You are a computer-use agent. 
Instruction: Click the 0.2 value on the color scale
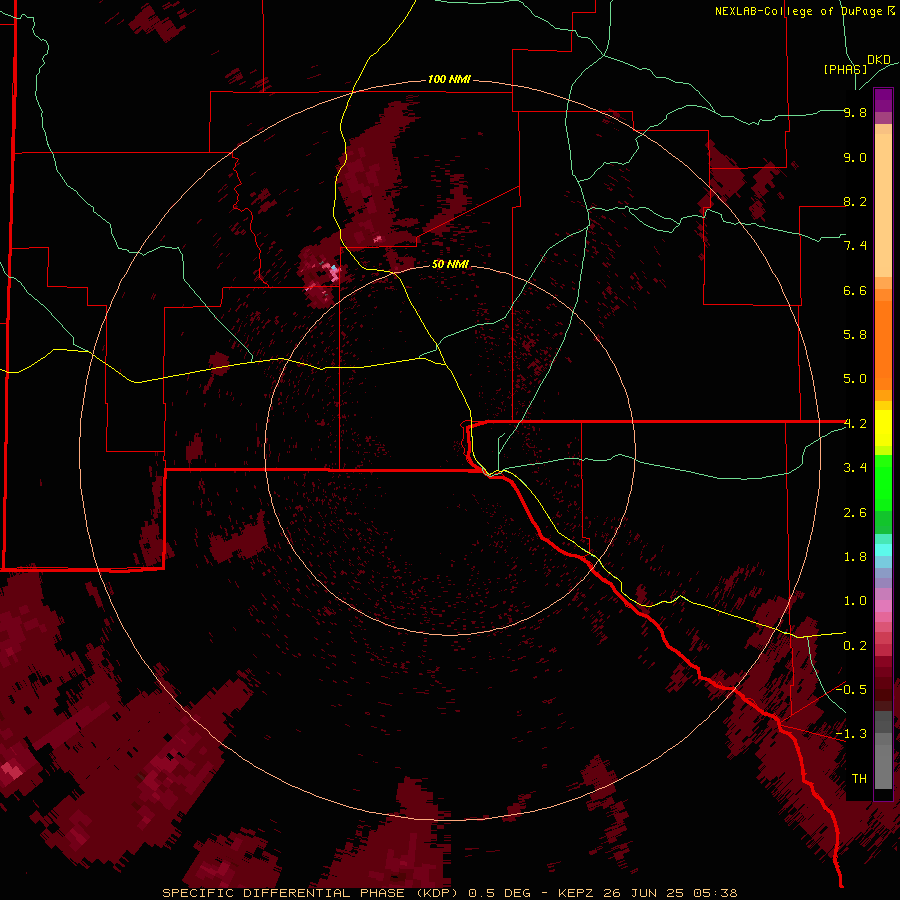[x=855, y=646]
